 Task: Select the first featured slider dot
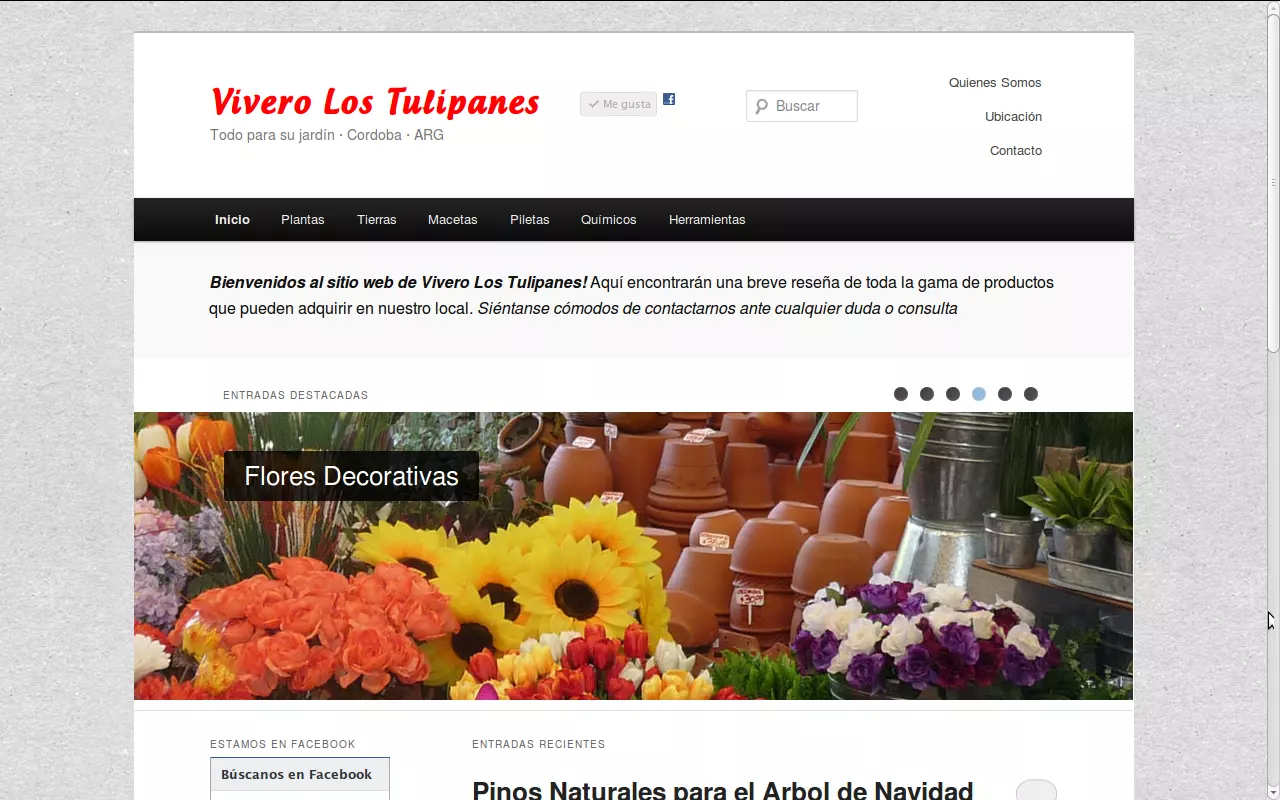[x=901, y=394]
